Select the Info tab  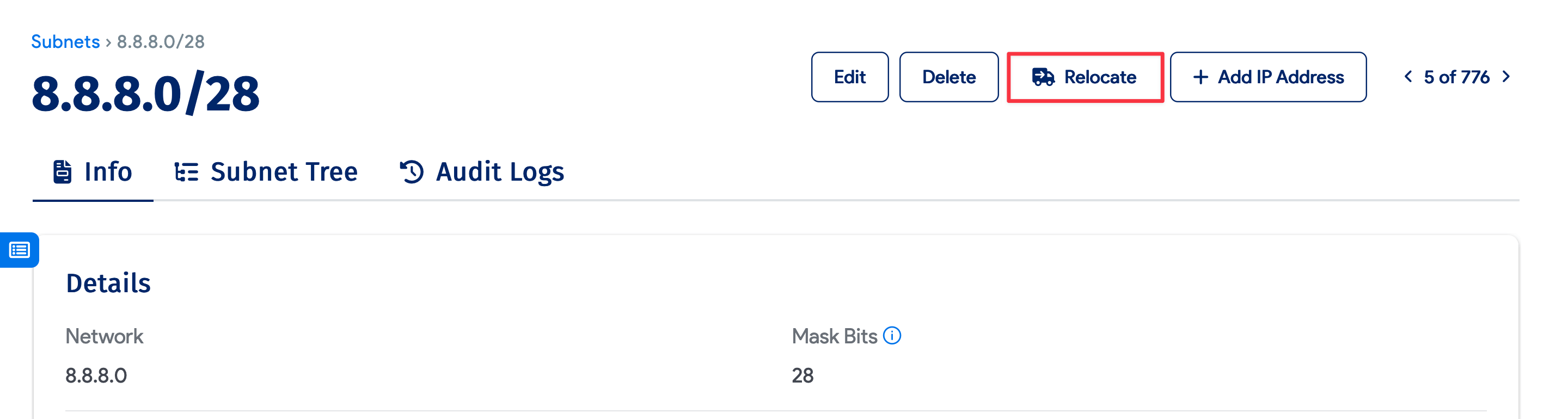pyautogui.click(x=108, y=172)
